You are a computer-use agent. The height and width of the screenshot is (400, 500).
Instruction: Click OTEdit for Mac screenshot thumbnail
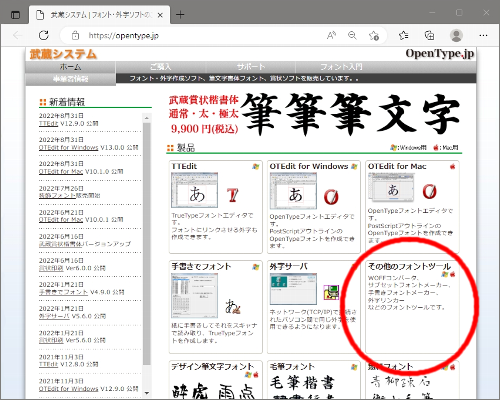coord(391,187)
